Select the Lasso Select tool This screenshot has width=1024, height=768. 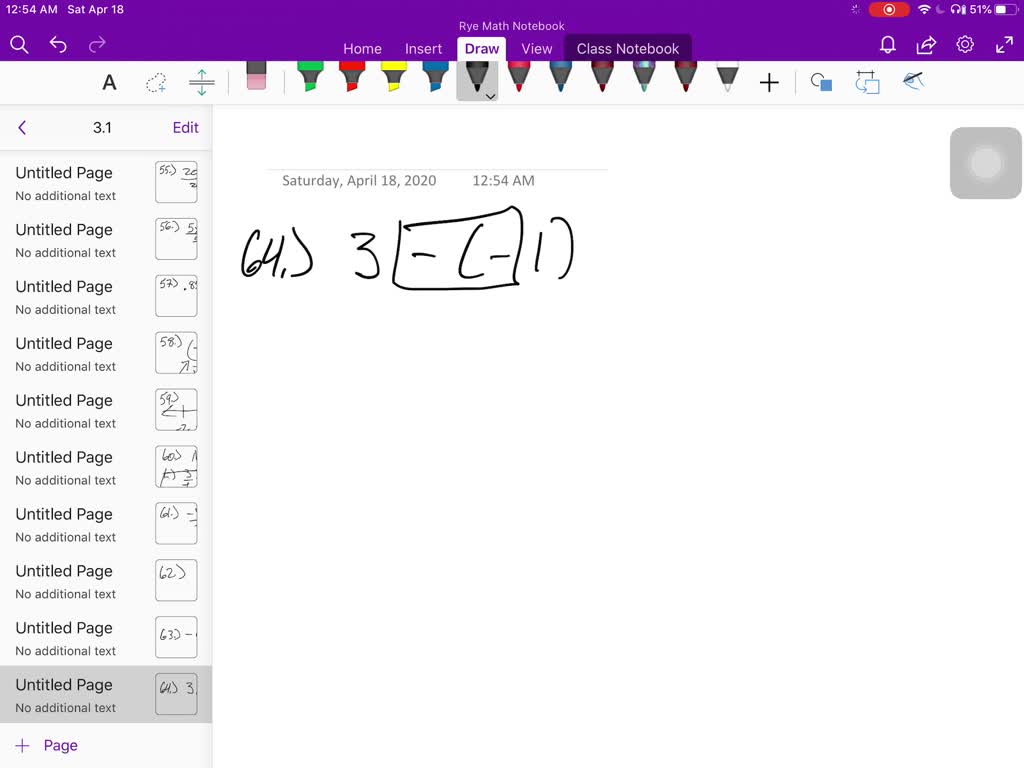(156, 83)
